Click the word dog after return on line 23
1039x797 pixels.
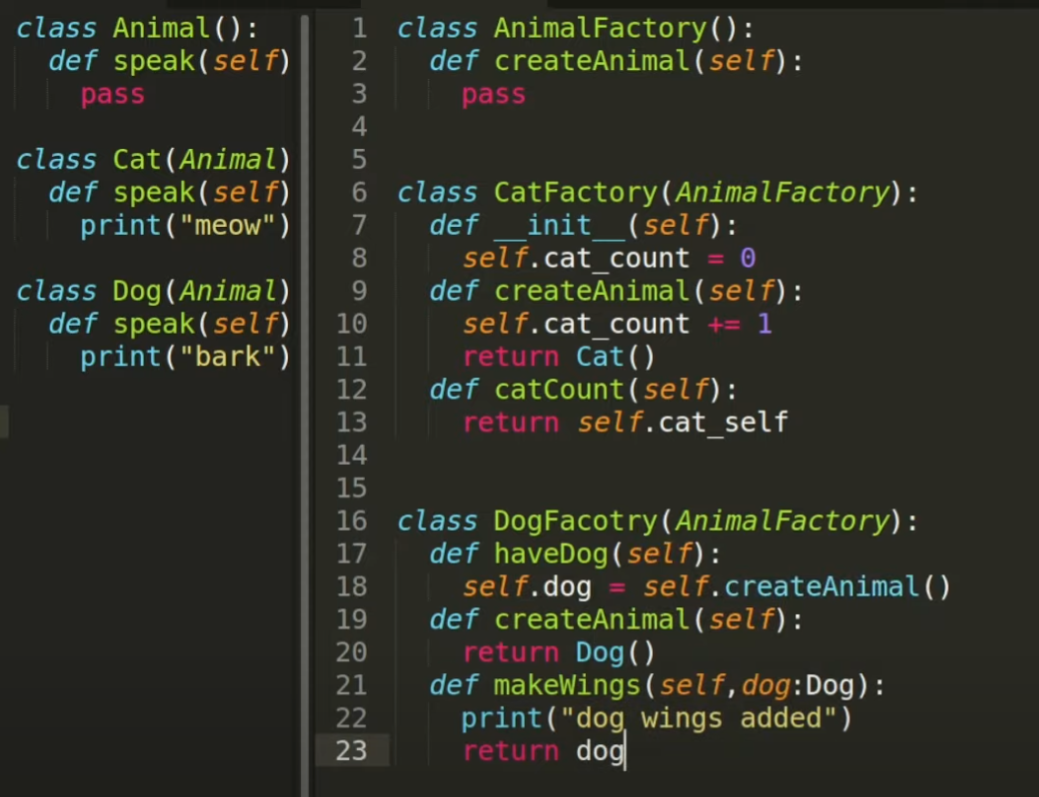(600, 751)
